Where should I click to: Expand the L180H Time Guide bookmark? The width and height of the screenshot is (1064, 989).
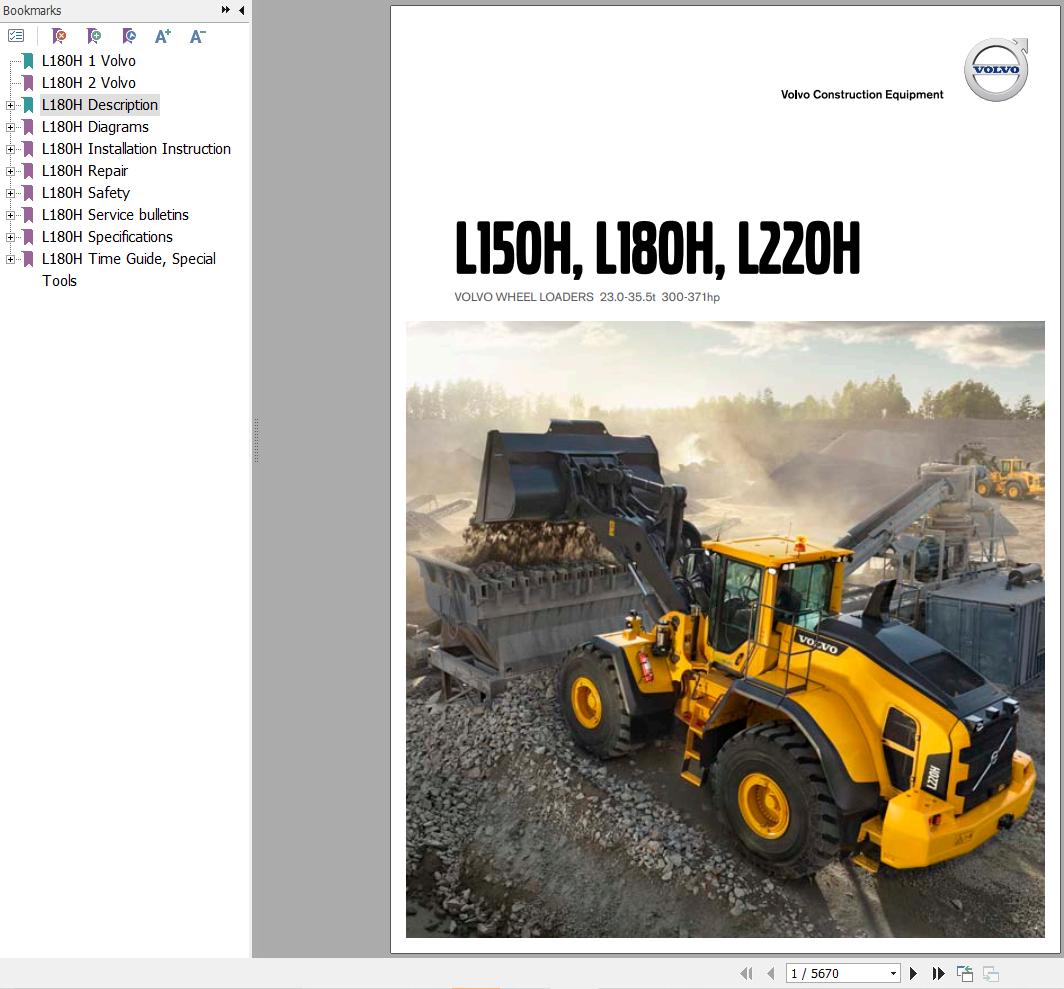(10, 259)
